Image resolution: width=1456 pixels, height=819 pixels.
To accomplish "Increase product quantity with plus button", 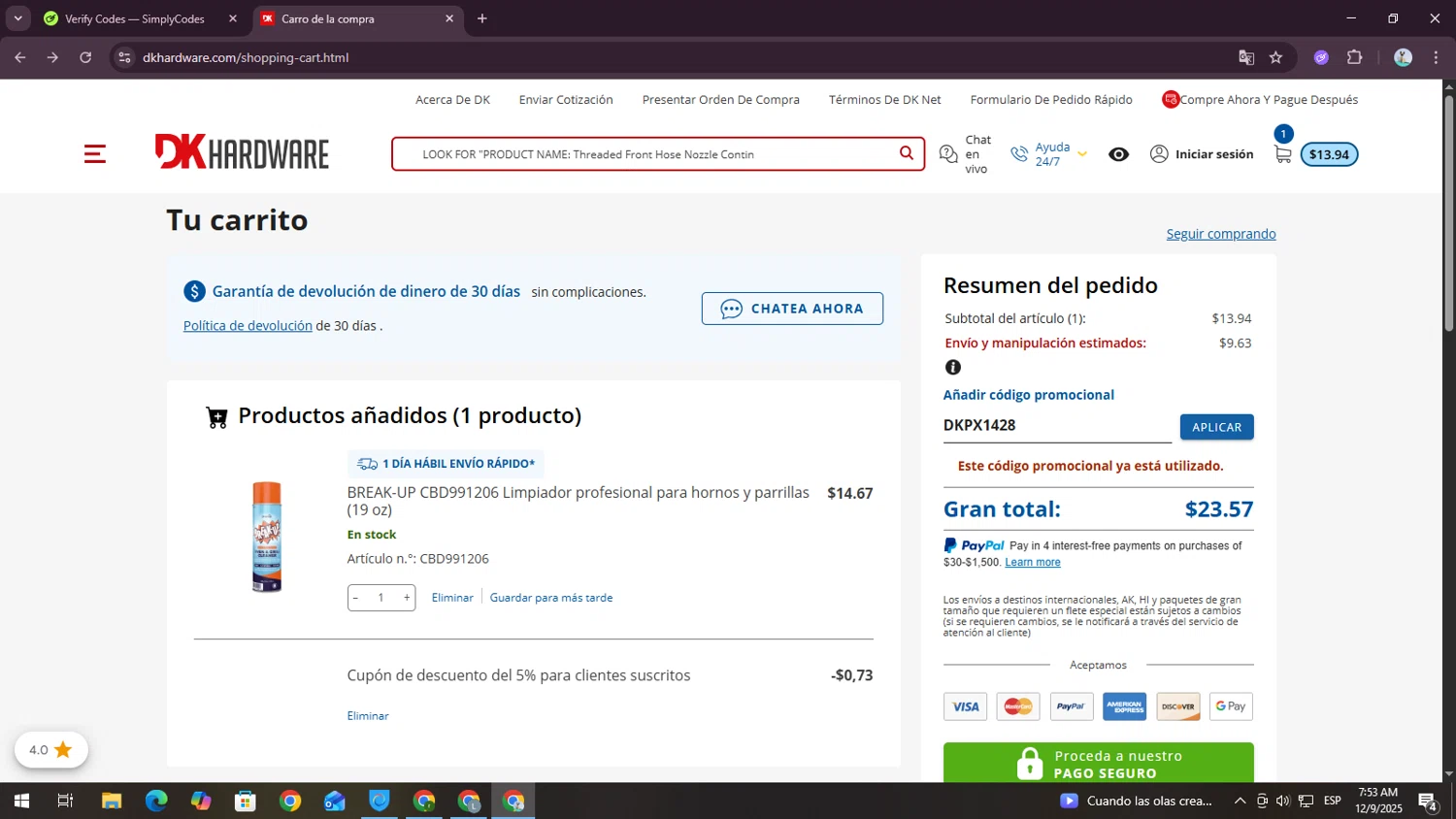I will tap(407, 598).
